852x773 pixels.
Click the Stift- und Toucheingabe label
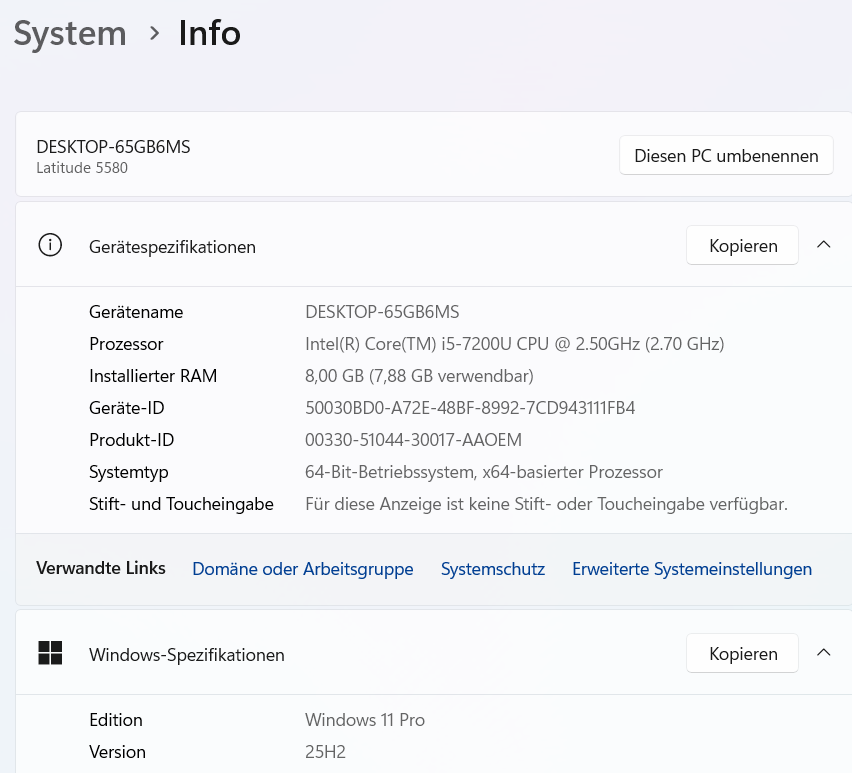181,504
